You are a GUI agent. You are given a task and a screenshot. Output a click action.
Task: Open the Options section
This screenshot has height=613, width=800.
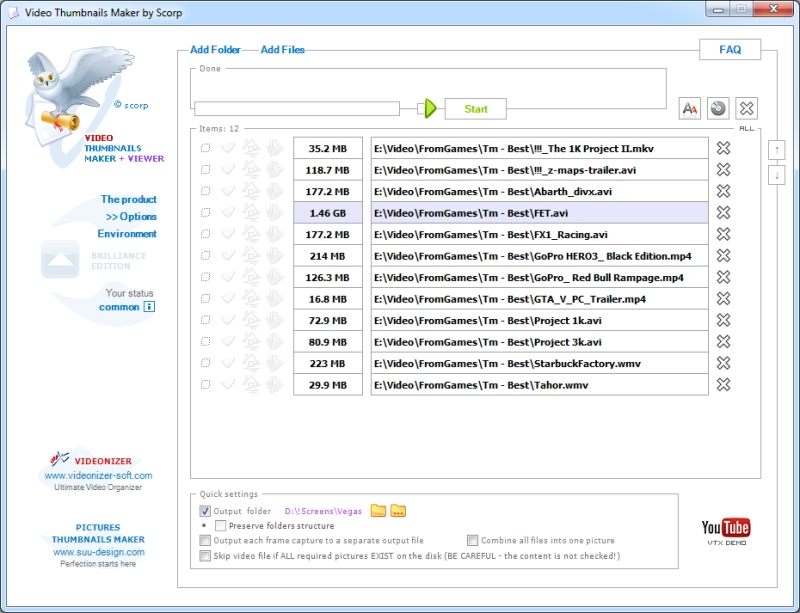(131, 216)
